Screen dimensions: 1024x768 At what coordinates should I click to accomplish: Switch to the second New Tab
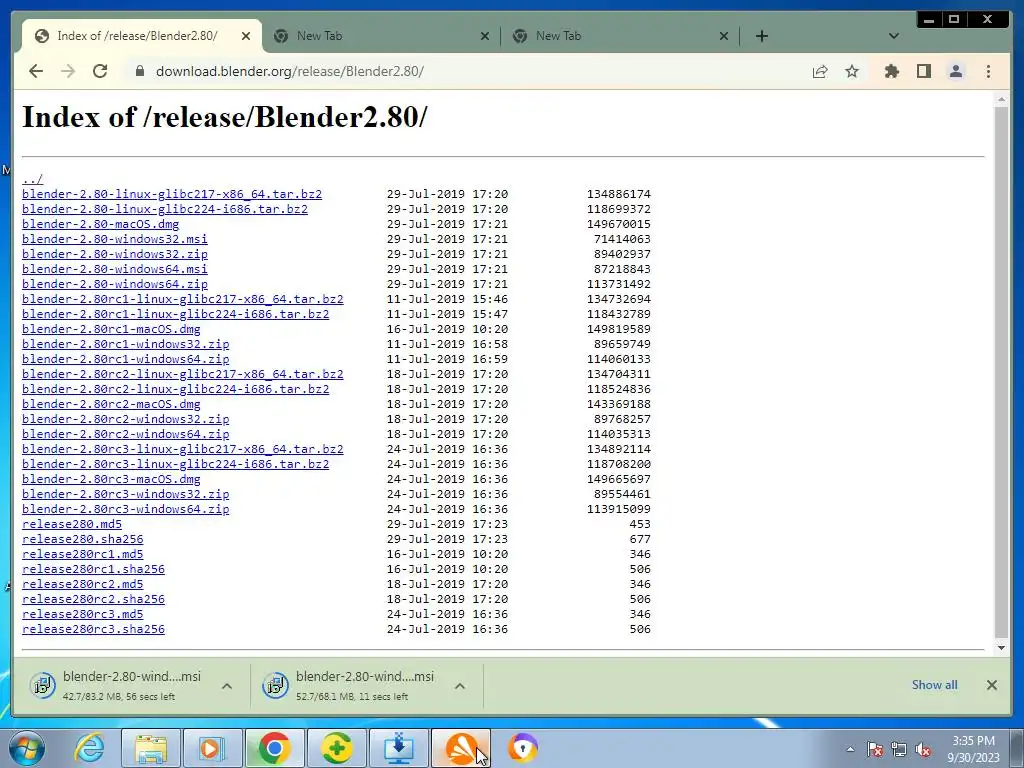pos(620,36)
